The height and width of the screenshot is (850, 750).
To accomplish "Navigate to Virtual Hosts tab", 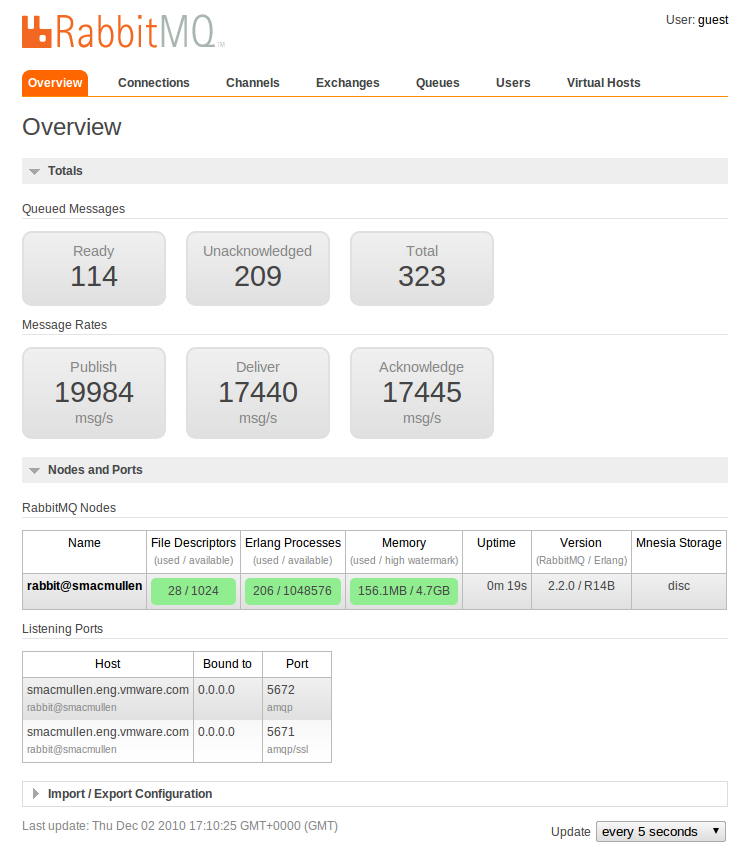I will point(603,83).
